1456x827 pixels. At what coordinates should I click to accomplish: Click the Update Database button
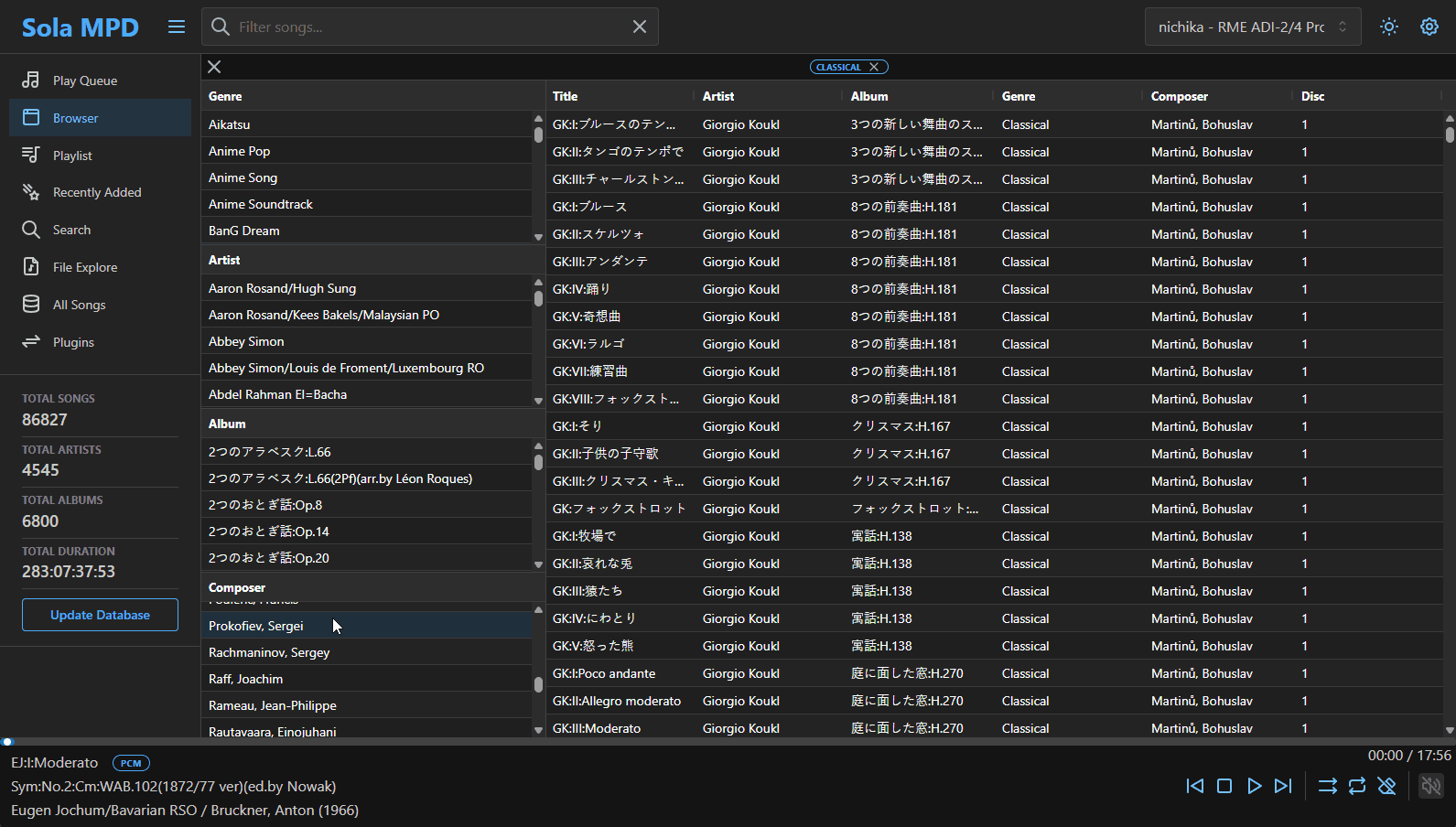click(x=100, y=615)
